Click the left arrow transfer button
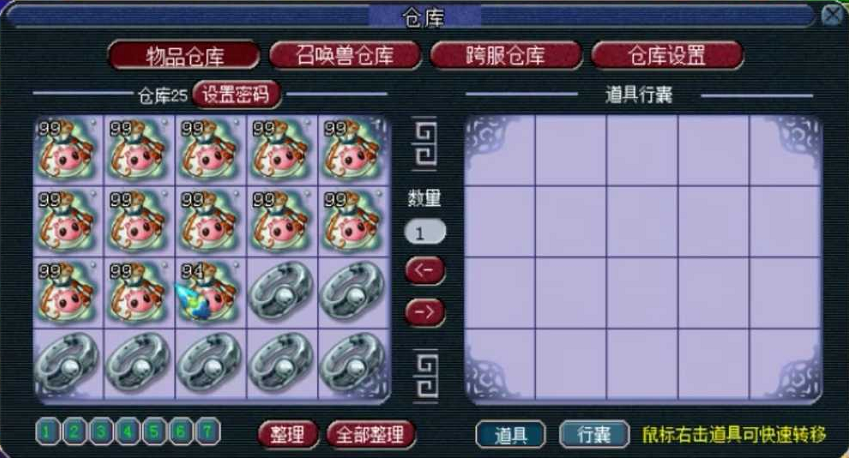 click(425, 270)
